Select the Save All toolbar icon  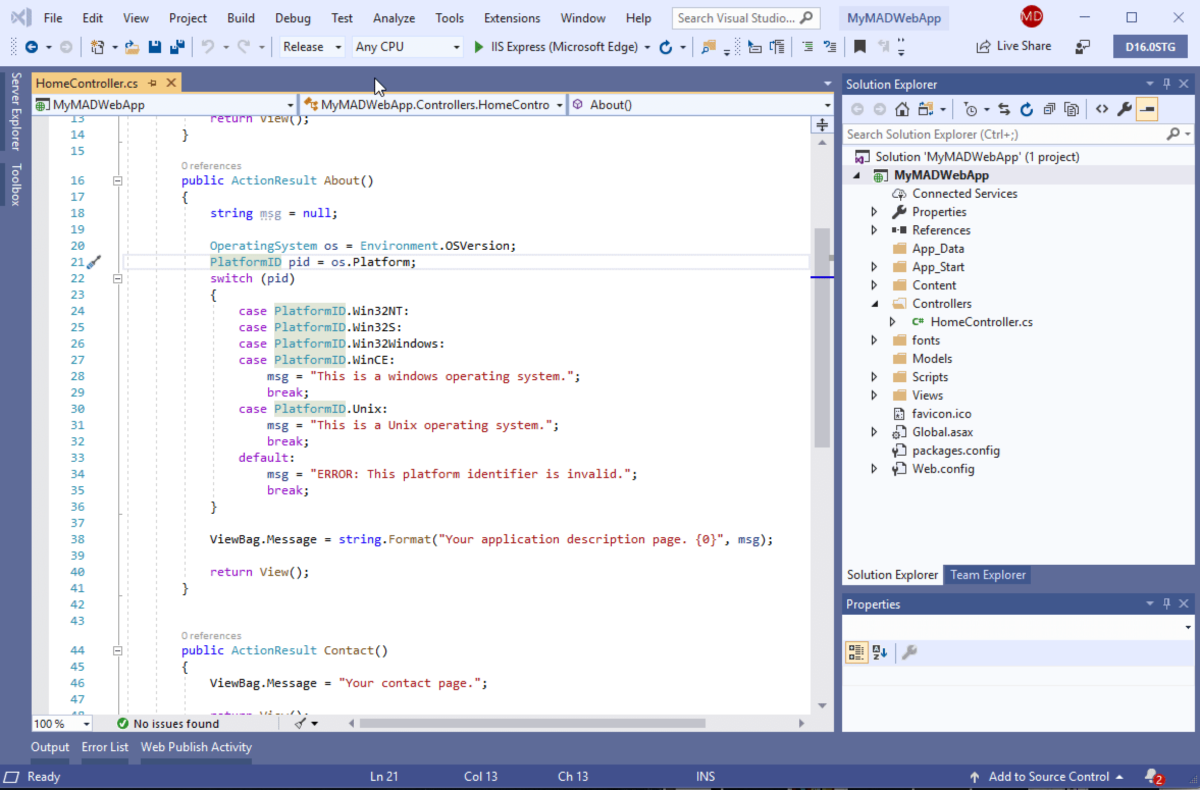(177, 46)
